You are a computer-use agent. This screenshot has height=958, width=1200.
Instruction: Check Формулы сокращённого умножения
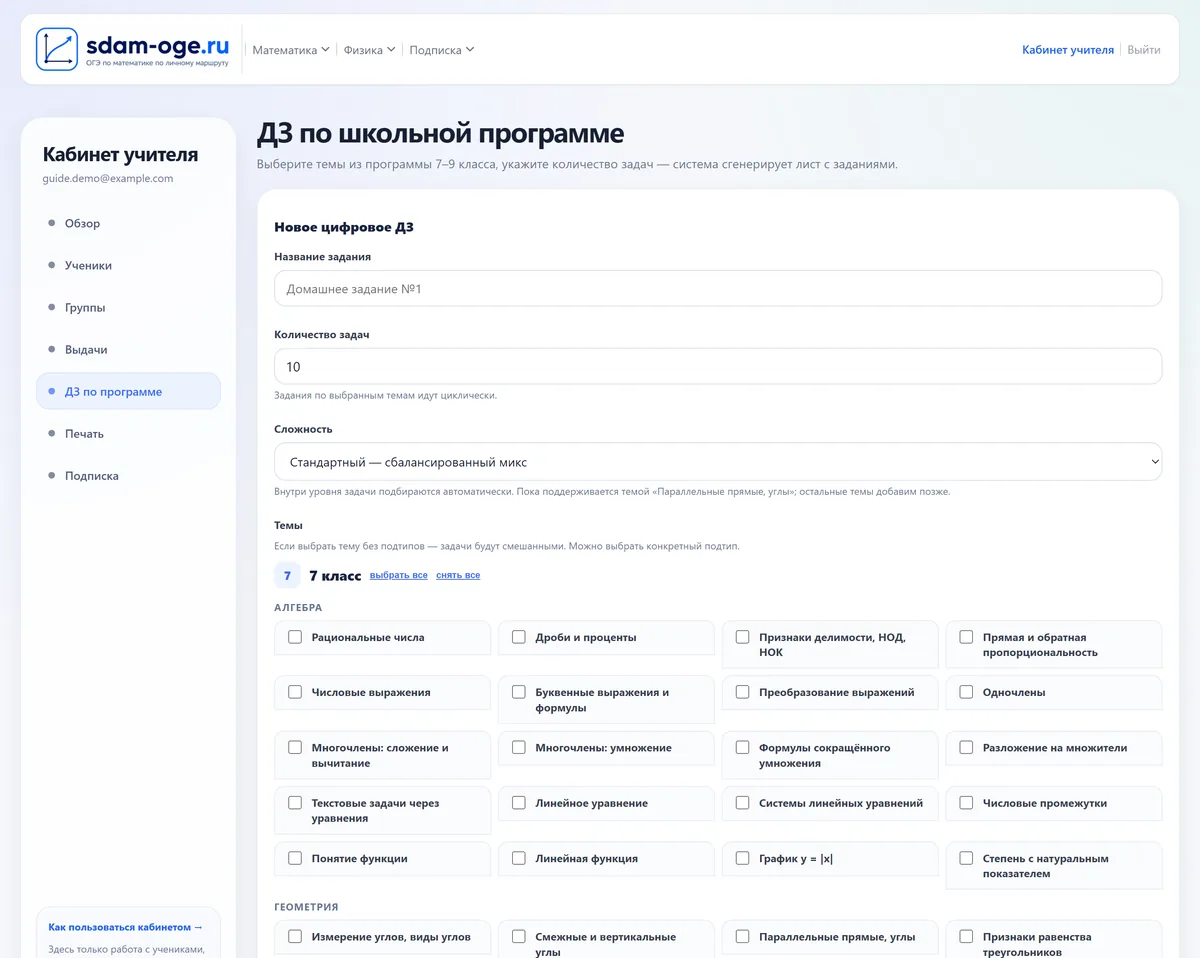pyautogui.click(x=743, y=747)
